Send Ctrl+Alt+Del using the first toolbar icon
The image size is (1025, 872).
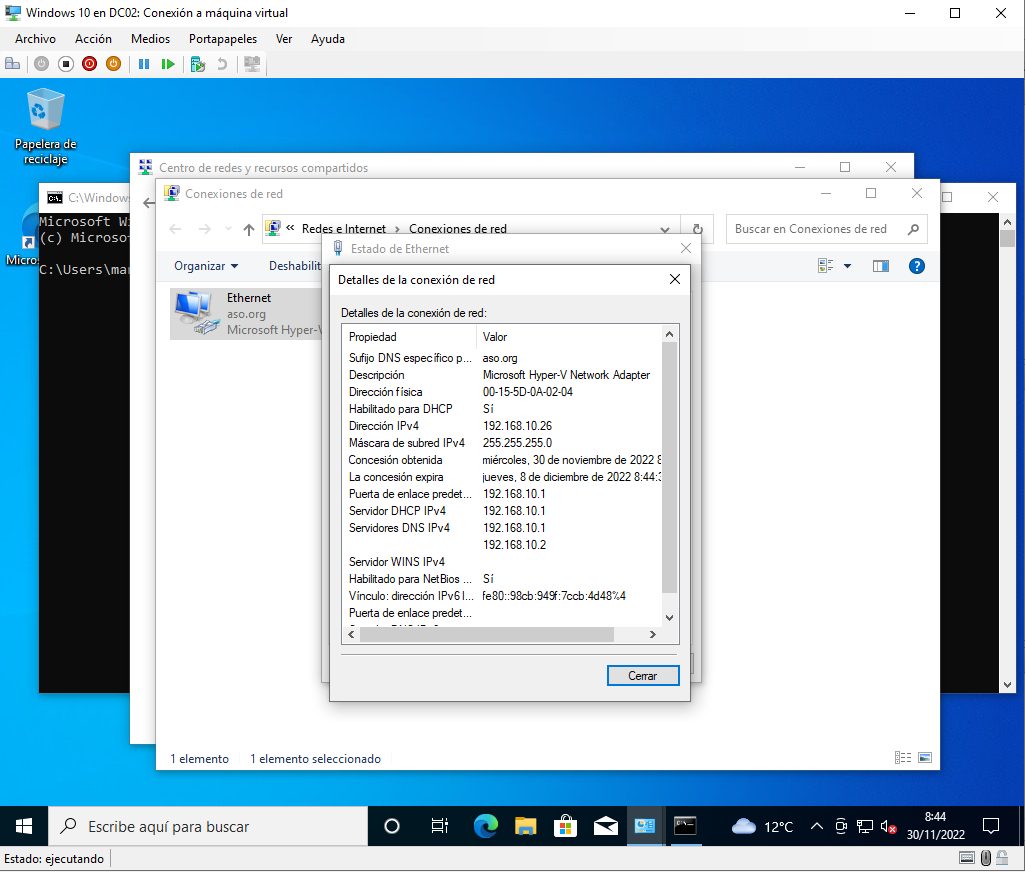point(13,64)
